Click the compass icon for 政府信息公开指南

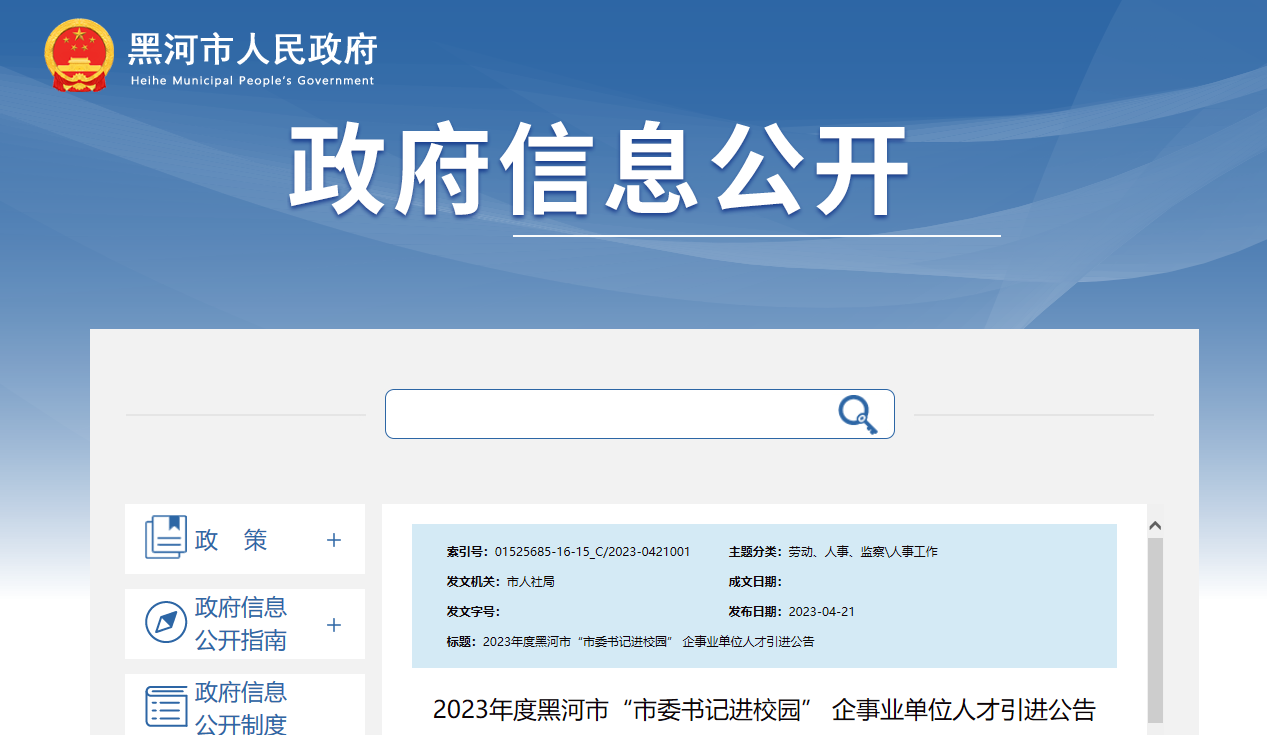click(x=165, y=623)
